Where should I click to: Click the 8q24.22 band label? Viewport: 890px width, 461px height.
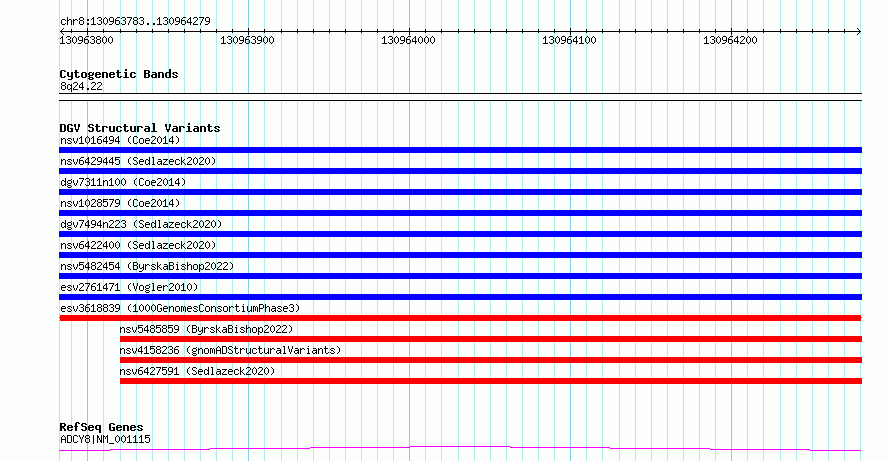(81, 86)
